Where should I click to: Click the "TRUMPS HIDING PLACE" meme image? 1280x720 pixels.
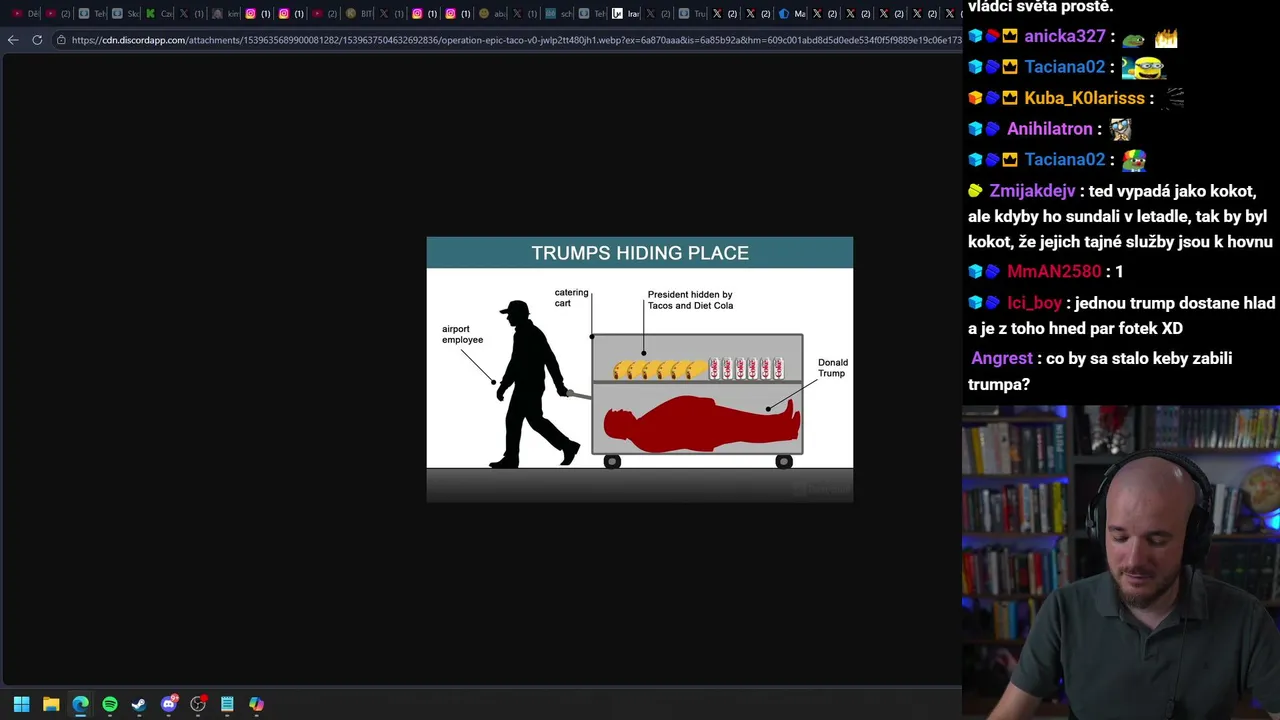[640, 369]
